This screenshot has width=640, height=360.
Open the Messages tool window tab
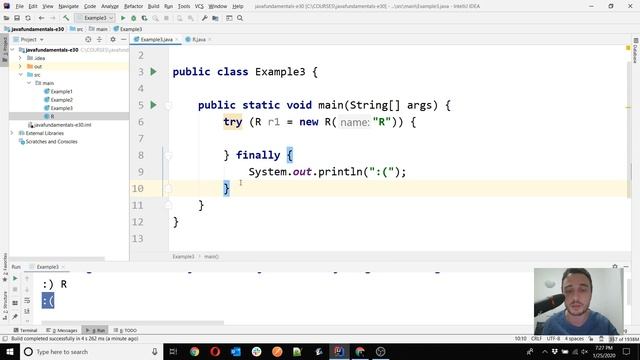[62, 330]
